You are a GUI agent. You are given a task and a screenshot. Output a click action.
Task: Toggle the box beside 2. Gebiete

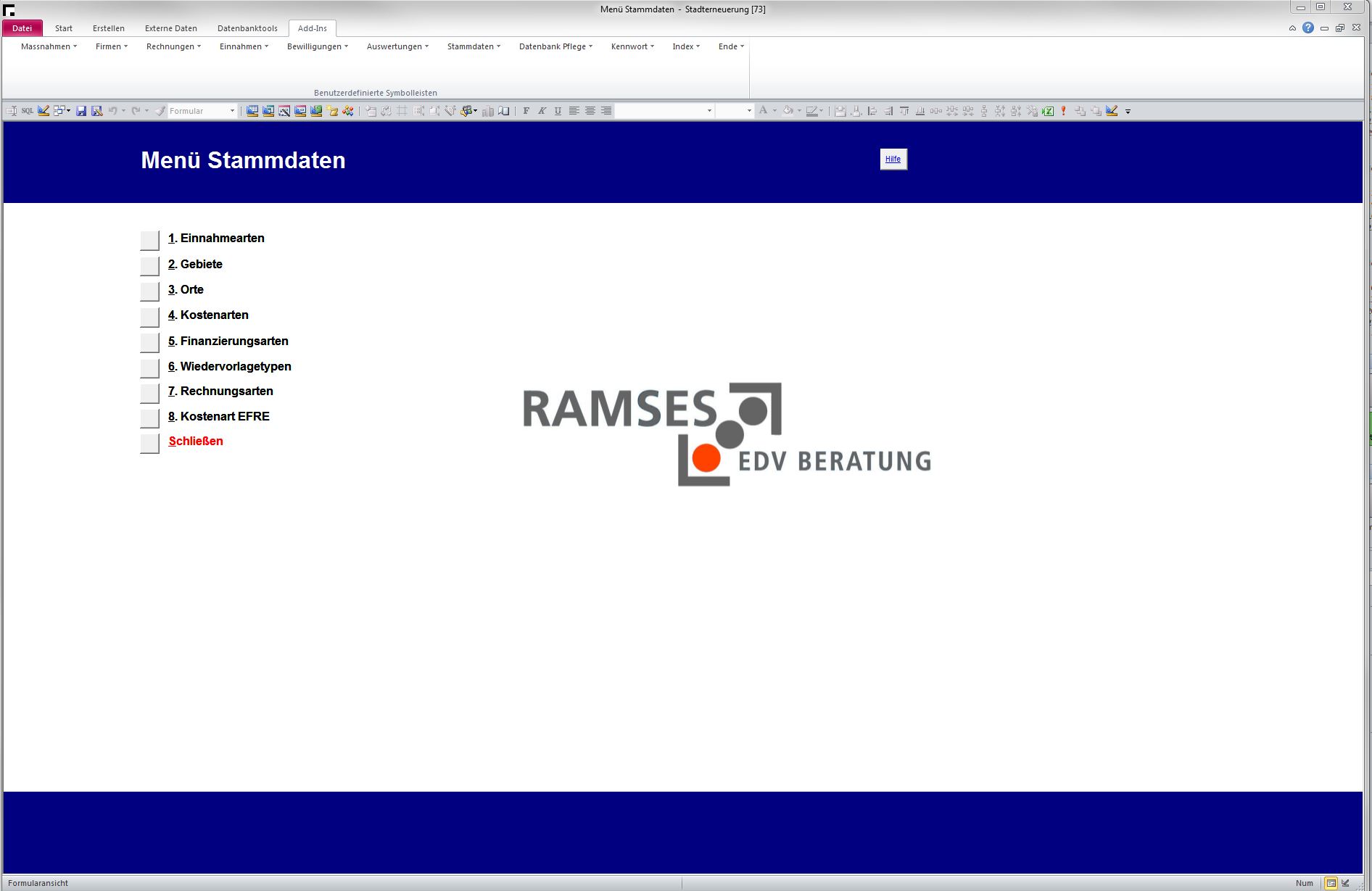pos(149,266)
